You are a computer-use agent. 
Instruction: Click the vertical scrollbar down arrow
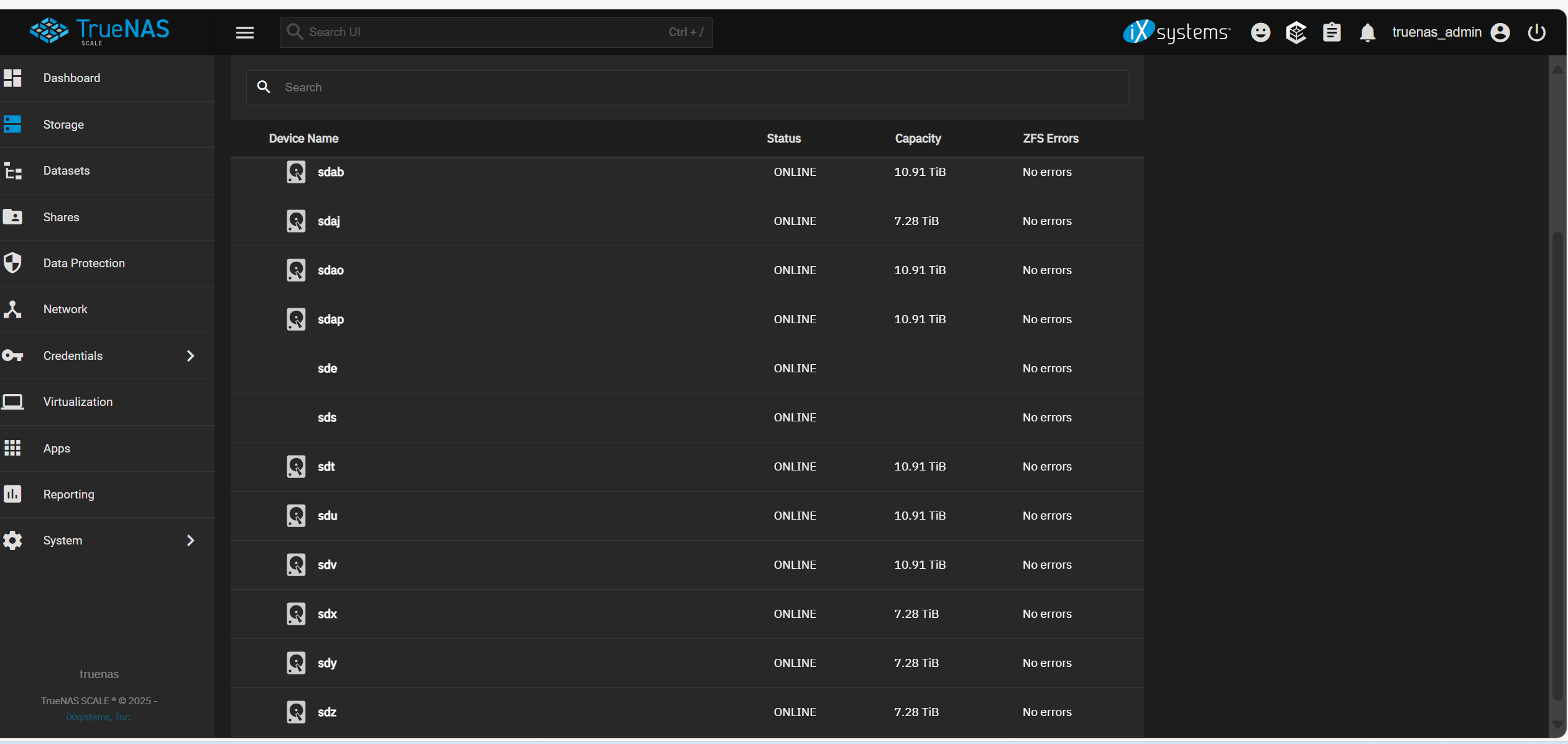[x=1557, y=724]
